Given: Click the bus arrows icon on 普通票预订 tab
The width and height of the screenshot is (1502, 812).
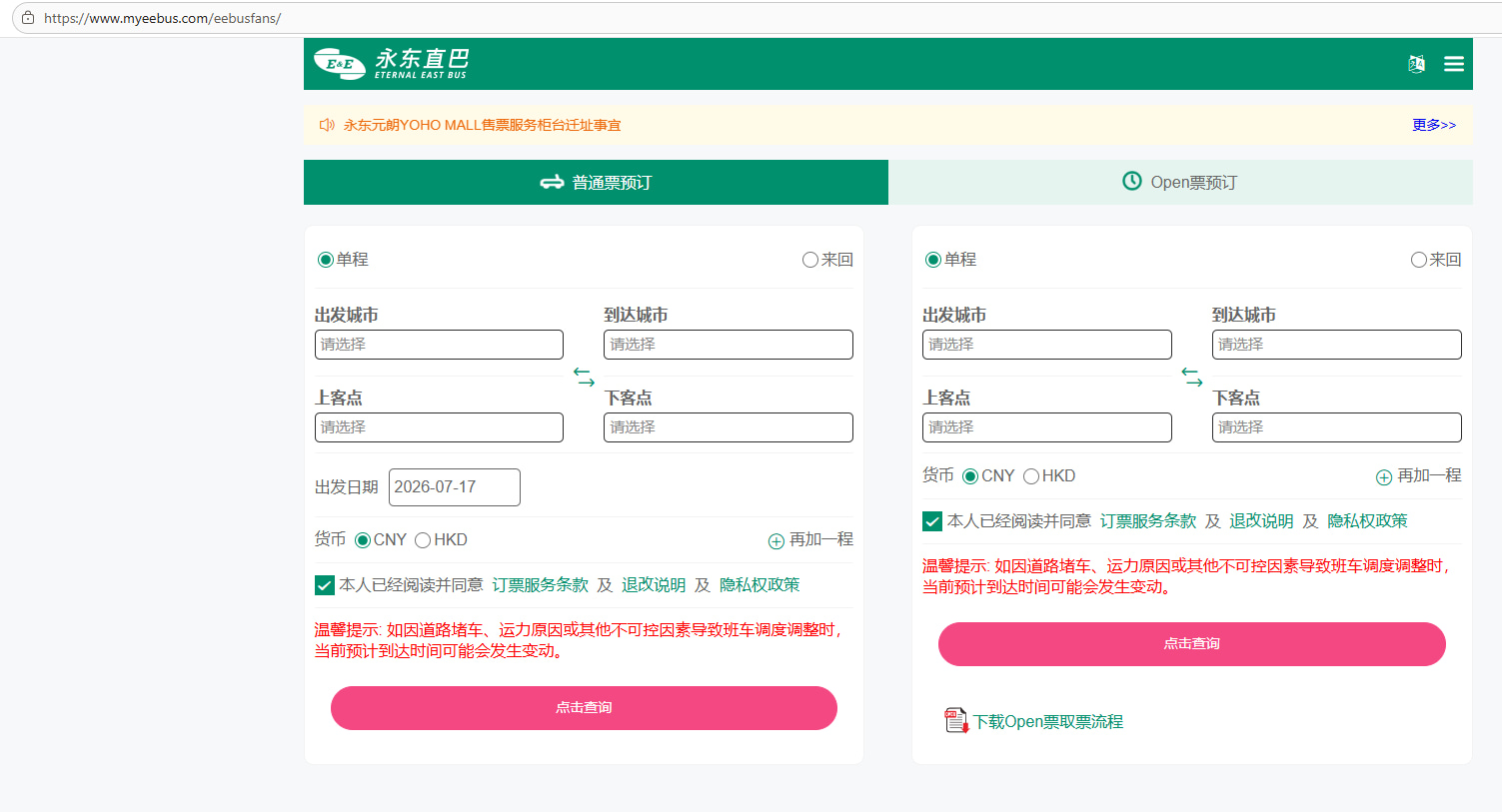Looking at the screenshot, I should coord(552,182).
